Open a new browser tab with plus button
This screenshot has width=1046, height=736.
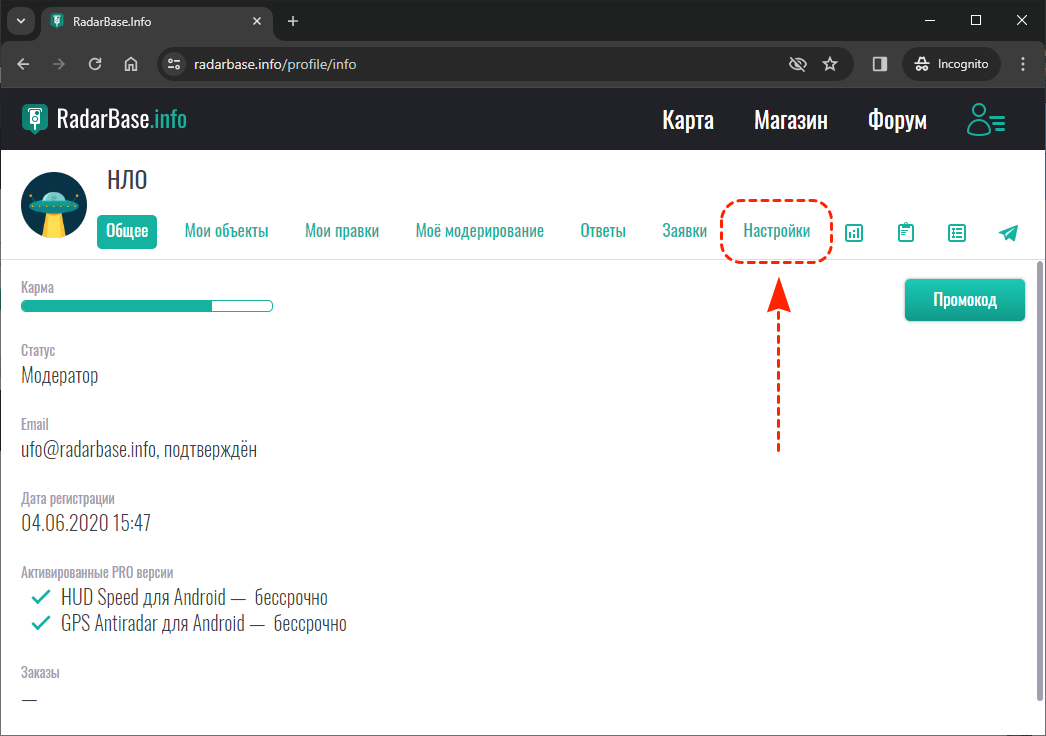(x=292, y=21)
